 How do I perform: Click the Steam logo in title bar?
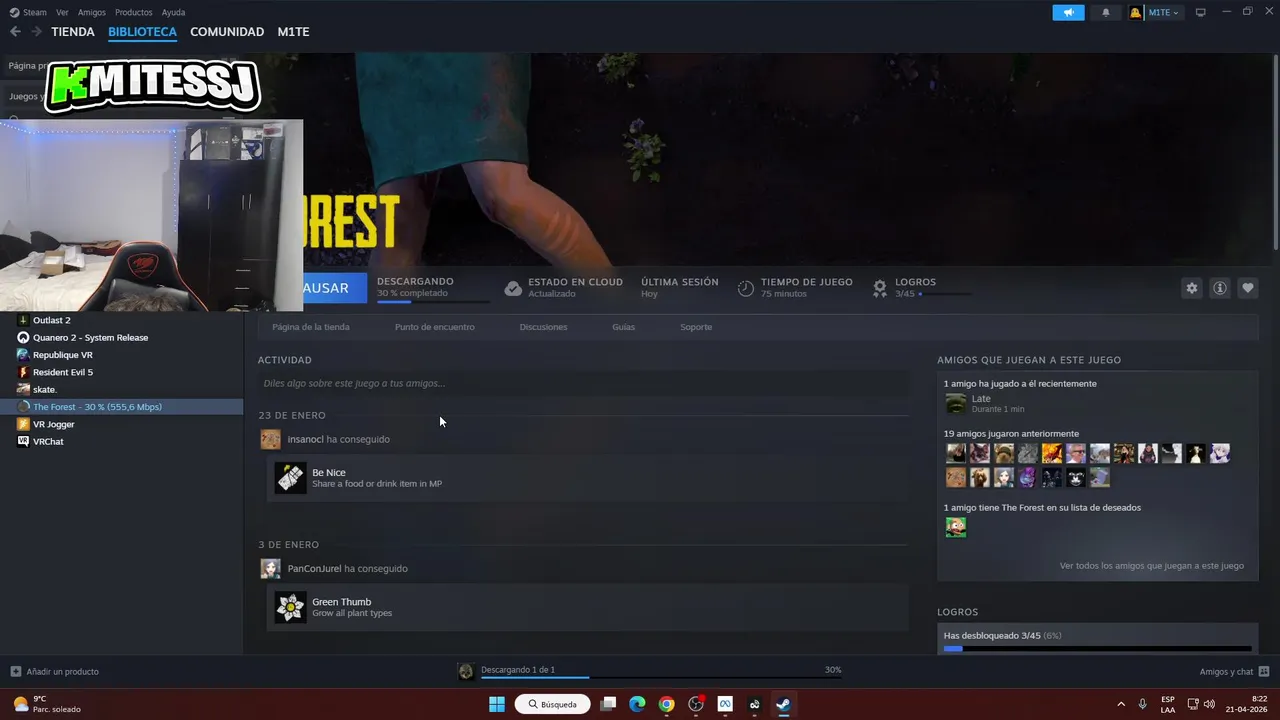click(x=14, y=12)
